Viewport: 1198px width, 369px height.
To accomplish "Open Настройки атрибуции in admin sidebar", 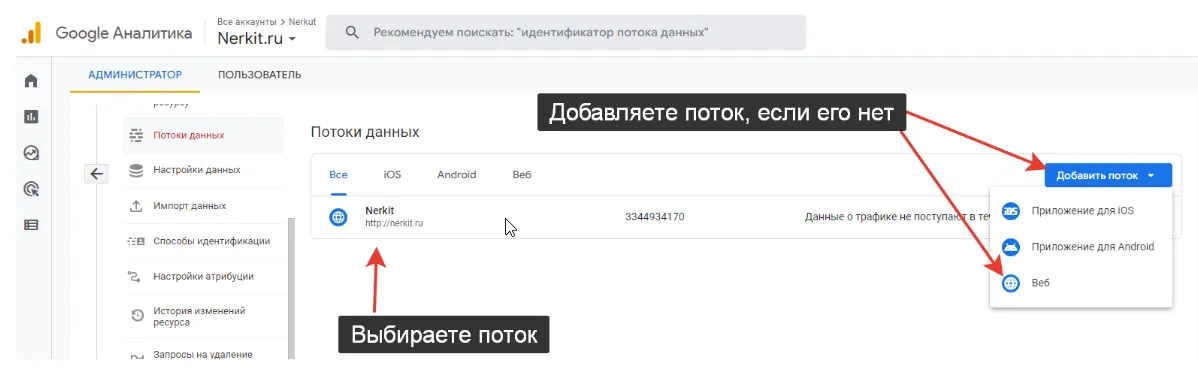I will [x=203, y=277].
